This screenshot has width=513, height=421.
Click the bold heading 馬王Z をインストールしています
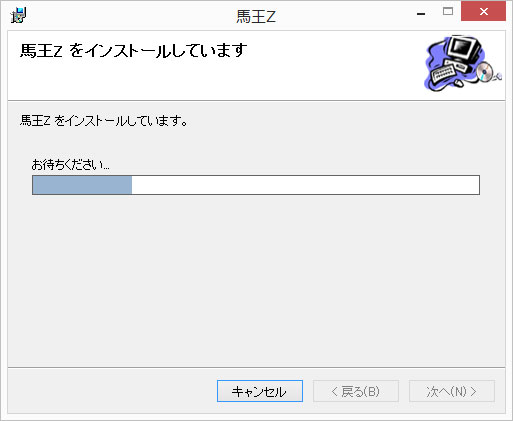[133, 51]
